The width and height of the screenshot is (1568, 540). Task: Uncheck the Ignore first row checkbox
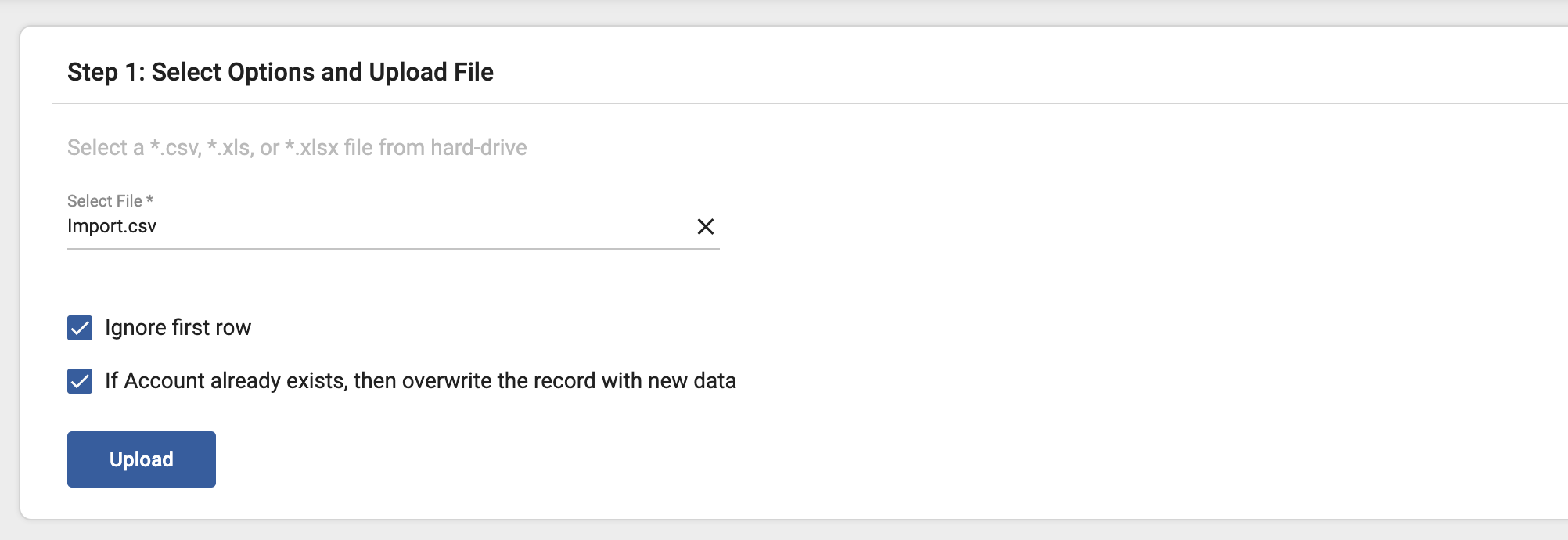pyautogui.click(x=80, y=328)
